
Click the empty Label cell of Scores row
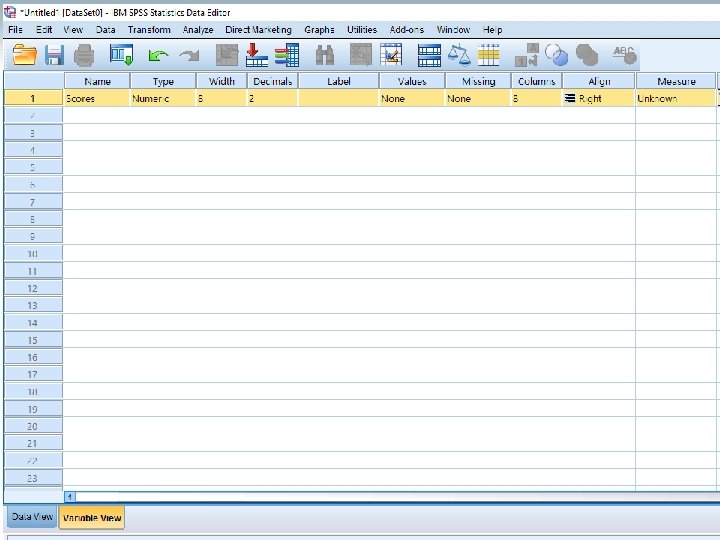click(x=339, y=98)
